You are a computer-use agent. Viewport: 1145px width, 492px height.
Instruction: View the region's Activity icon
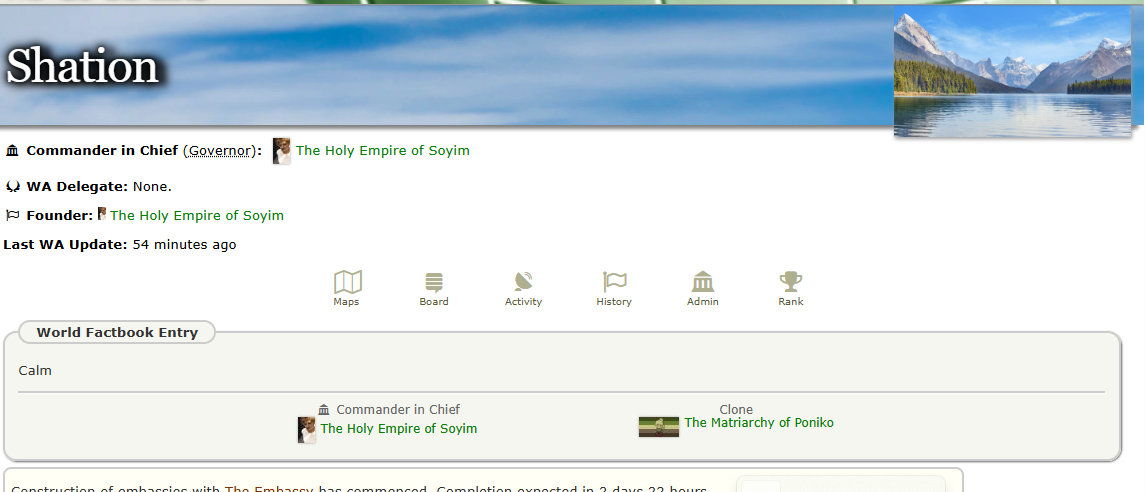point(523,283)
